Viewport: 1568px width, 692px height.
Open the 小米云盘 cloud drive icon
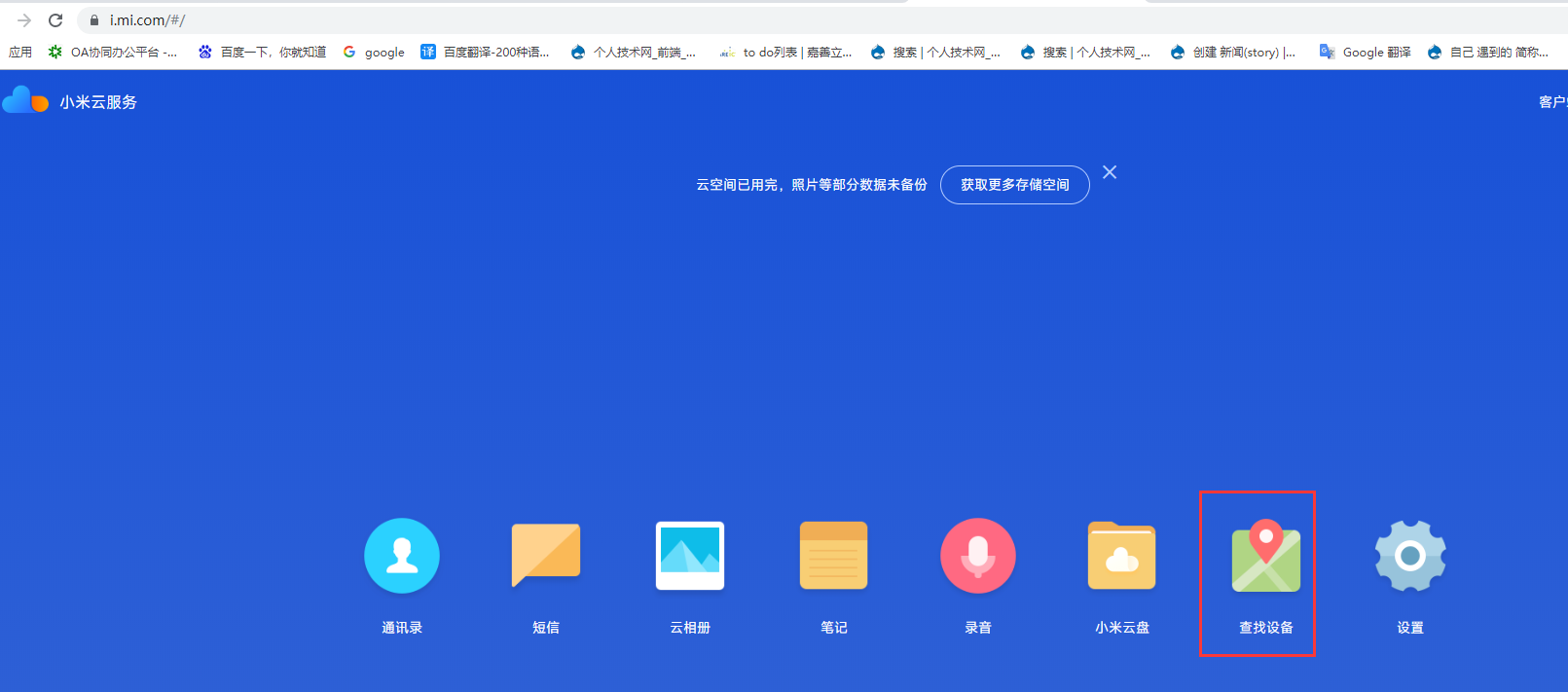click(1122, 556)
